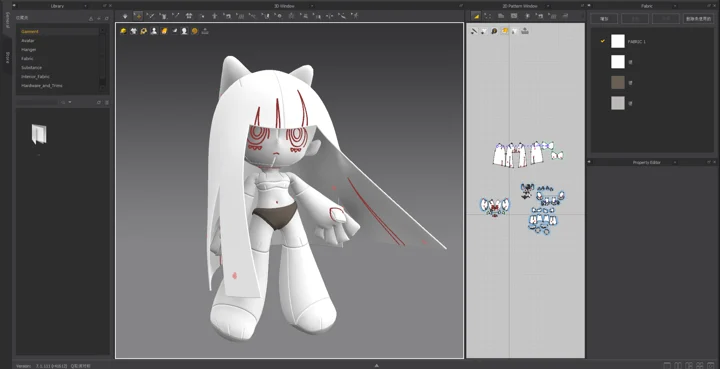Open the folder thumbnail in Library browser
720x369 pixels.
click(x=39, y=134)
